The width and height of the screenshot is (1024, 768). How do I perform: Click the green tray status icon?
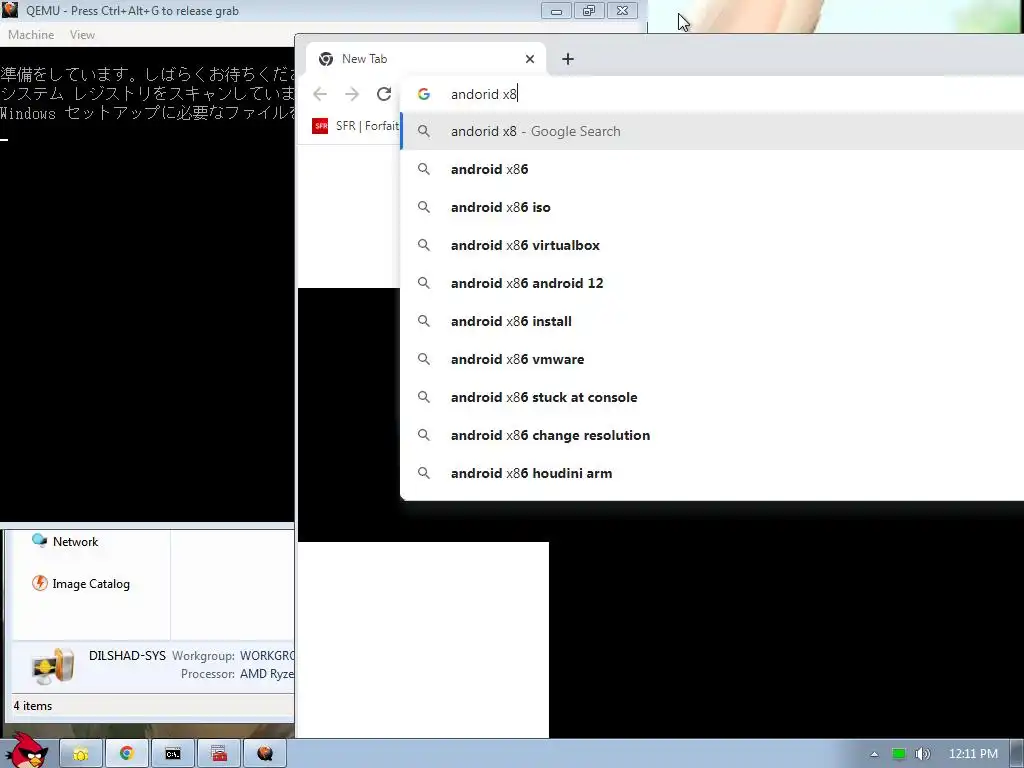(x=899, y=754)
